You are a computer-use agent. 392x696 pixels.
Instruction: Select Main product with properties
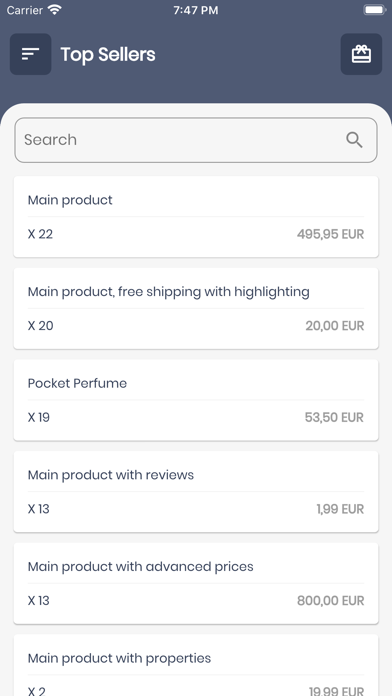[x=196, y=665]
